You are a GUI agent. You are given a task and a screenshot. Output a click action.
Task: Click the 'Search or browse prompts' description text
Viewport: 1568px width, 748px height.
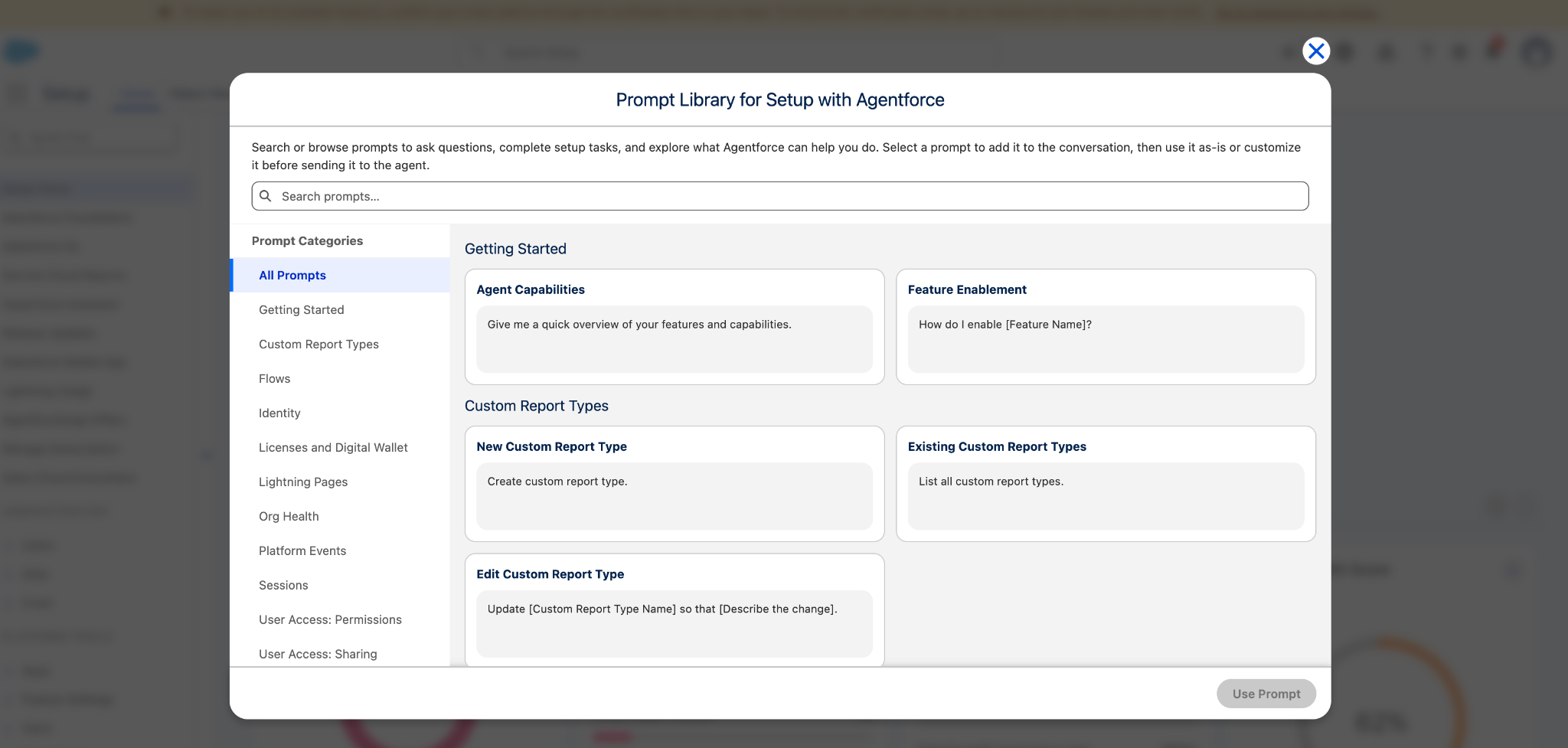(x=776, y=156)
